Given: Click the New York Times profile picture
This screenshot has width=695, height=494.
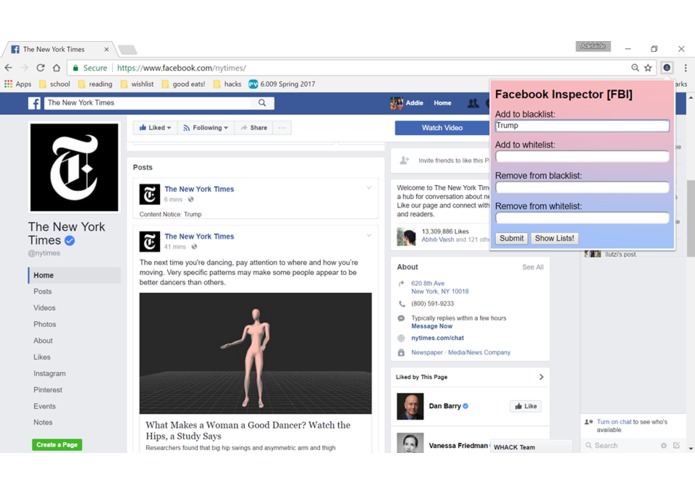Looking at the screenshot, I should [74, 167].
